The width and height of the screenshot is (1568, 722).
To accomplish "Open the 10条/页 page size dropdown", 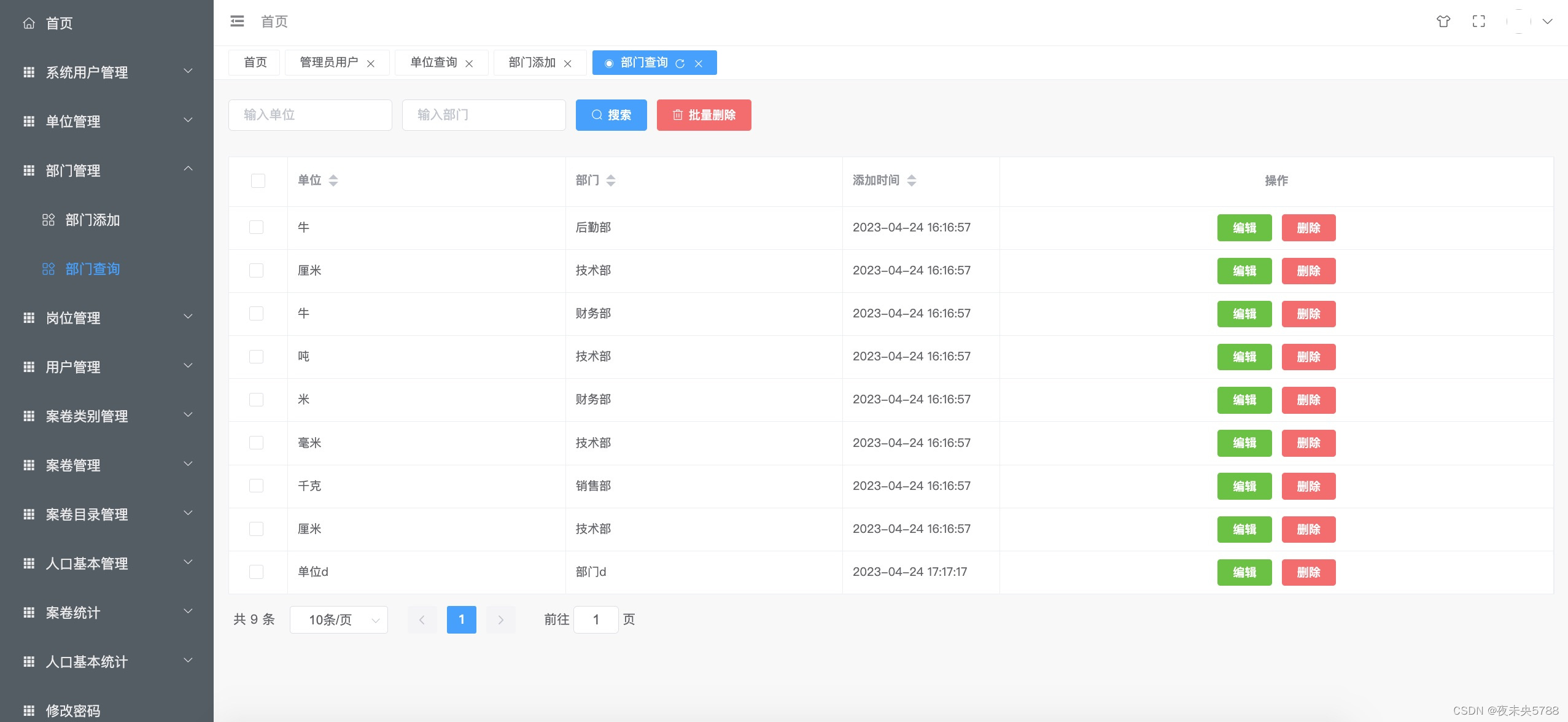I will [x=338, y=619].
